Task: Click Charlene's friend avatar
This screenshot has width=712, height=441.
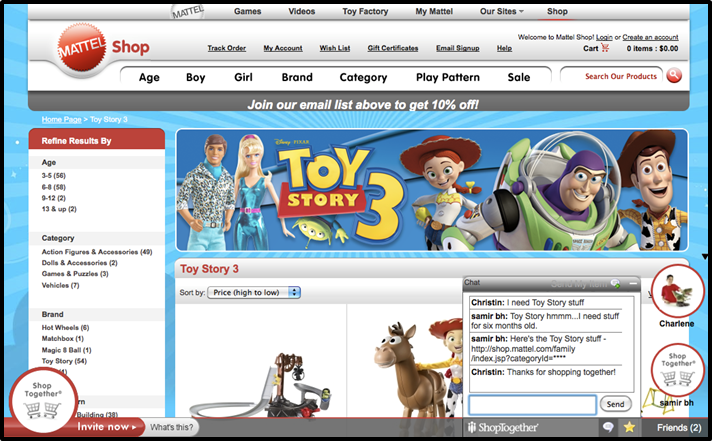Action: click(677, 291)
